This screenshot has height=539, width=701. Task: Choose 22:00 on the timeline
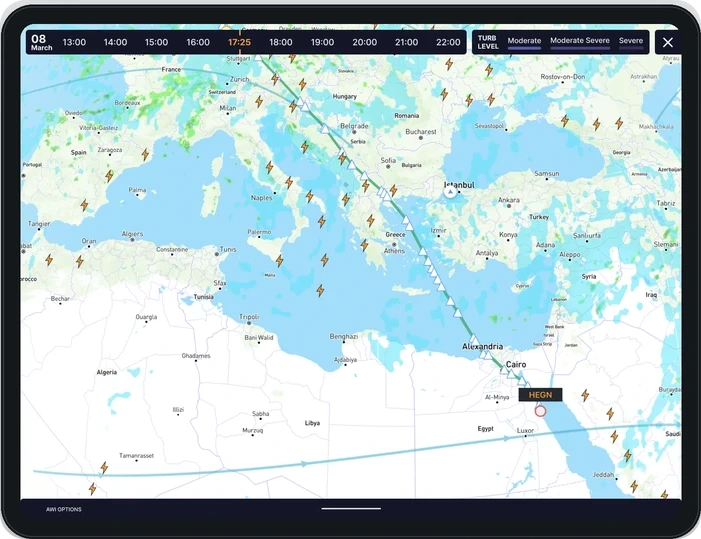pos(448,42)
